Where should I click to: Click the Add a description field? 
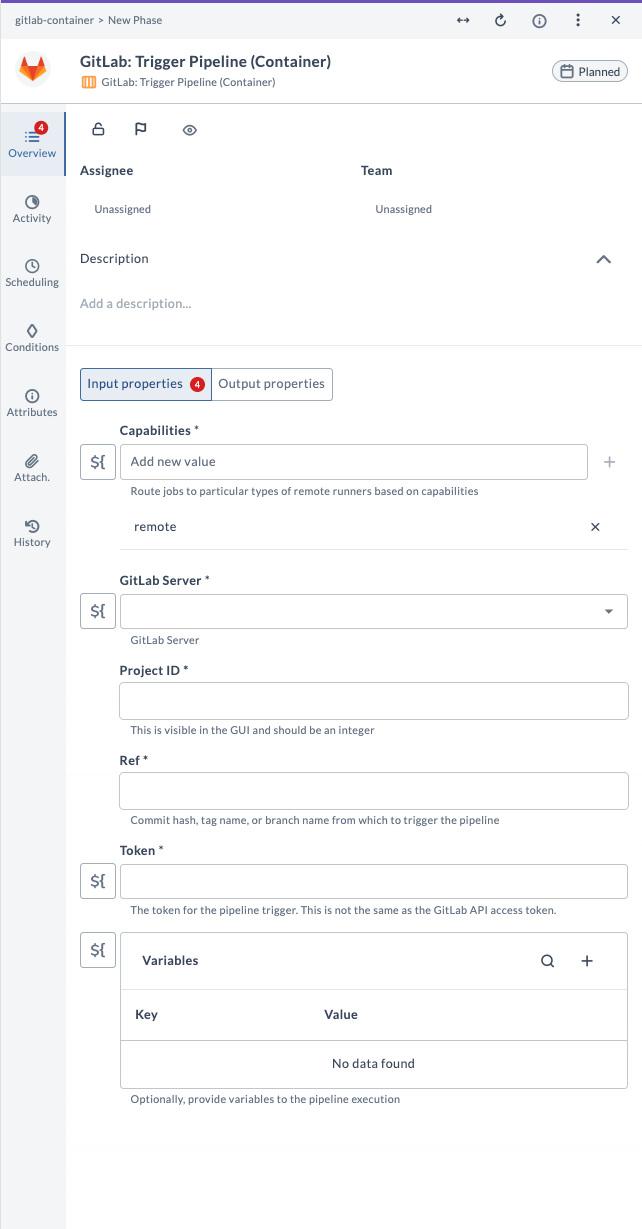[x=135, y=303]
